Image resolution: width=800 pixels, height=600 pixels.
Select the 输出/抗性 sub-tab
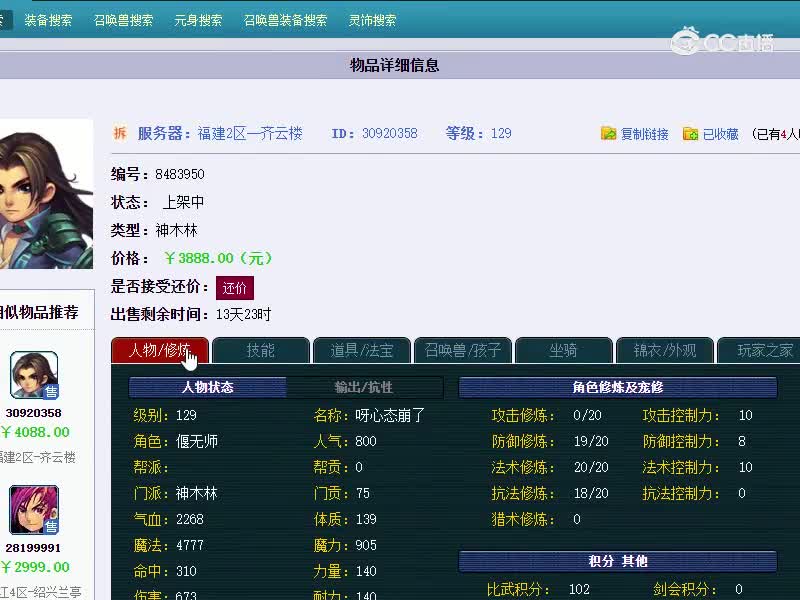pos(364,387)
